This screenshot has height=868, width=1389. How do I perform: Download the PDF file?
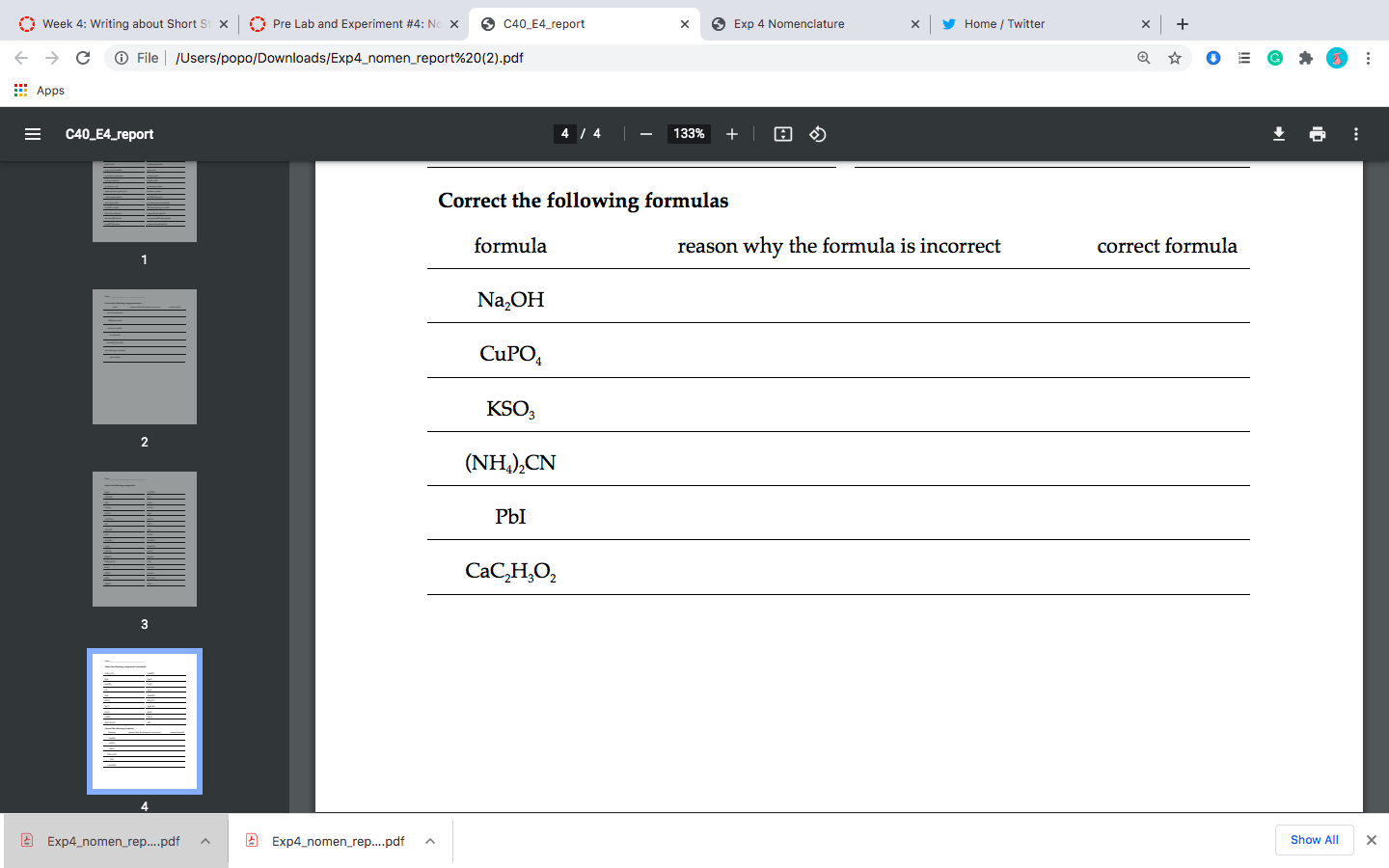pyautogui.click(x=1279, y=134)
